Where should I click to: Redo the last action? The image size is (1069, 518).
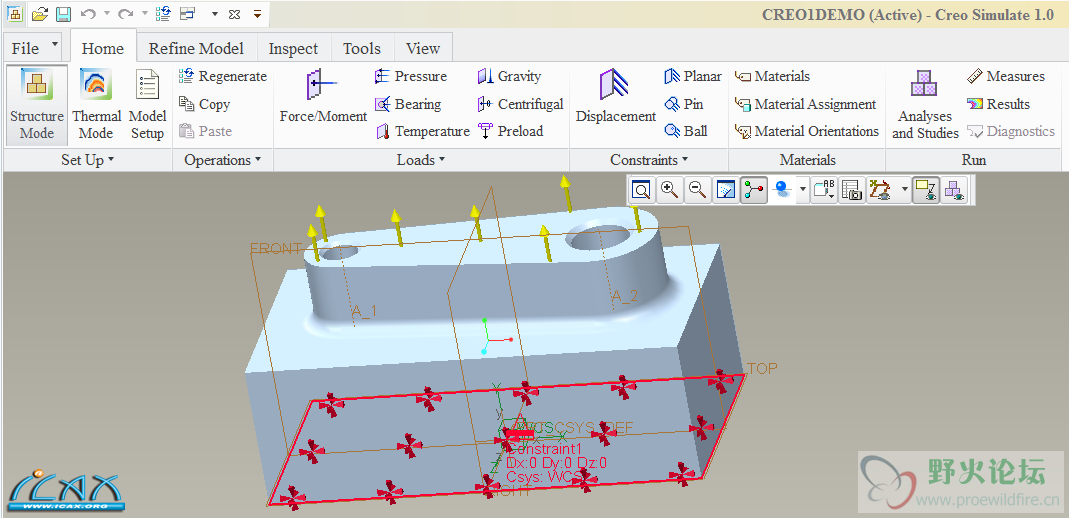(125, 14)
